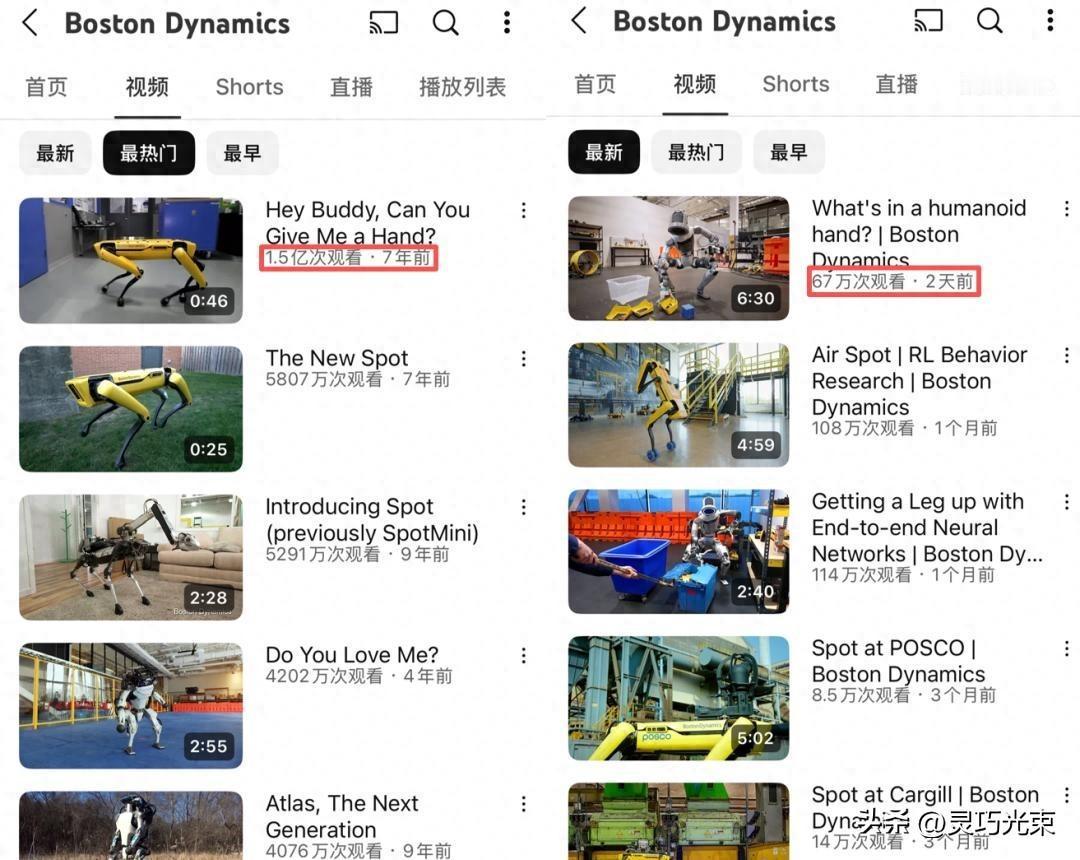The width and height of the screenshot is (1080, 860).
Task: Play humanoid hand 6:30 thumbnail
Action: (678, 258)
